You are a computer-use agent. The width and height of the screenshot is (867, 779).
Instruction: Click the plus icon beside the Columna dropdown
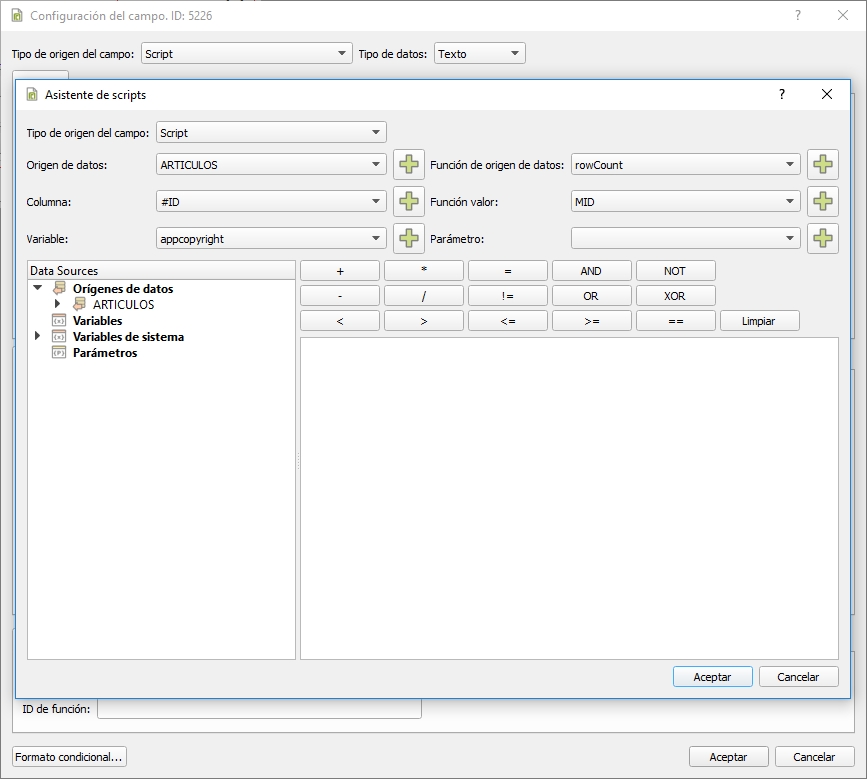coord(409,202)
